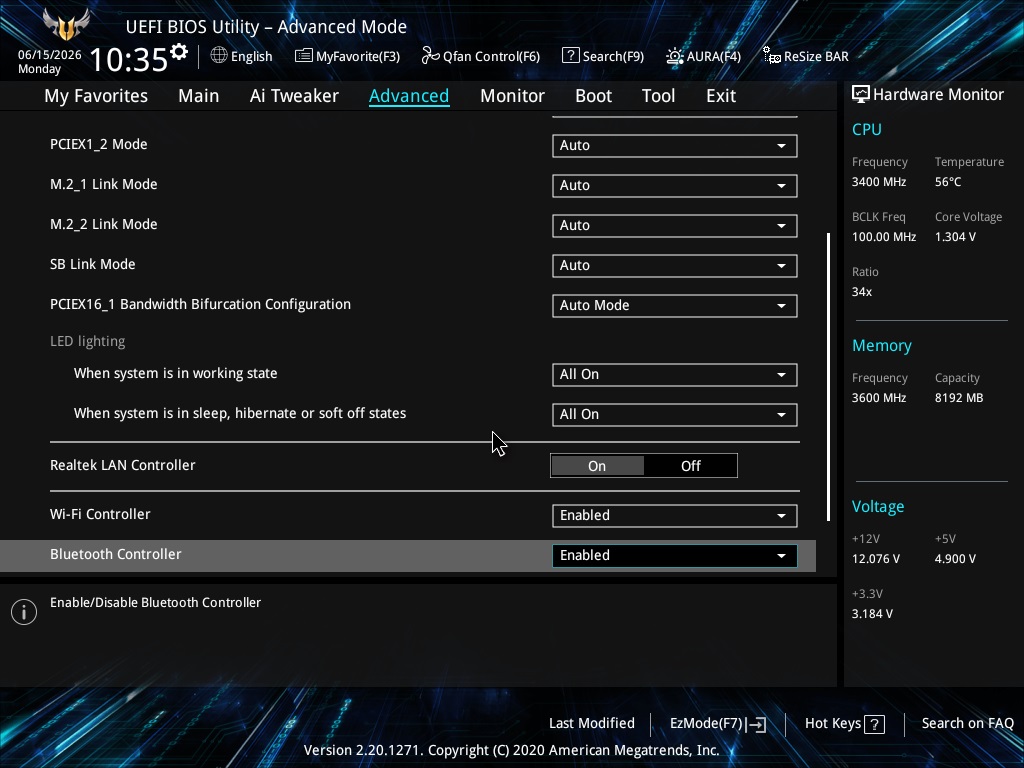Switch to Ai Tweaker tab
1024x768 pixels.
294,95
